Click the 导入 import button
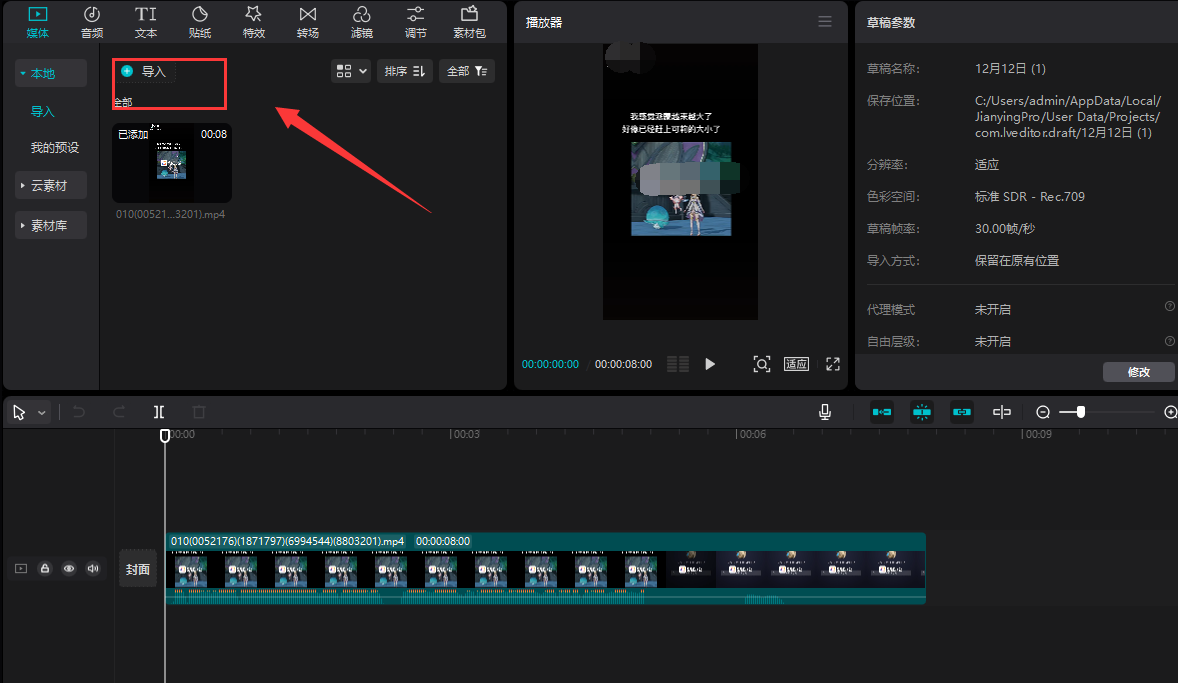 coord(145,71)
